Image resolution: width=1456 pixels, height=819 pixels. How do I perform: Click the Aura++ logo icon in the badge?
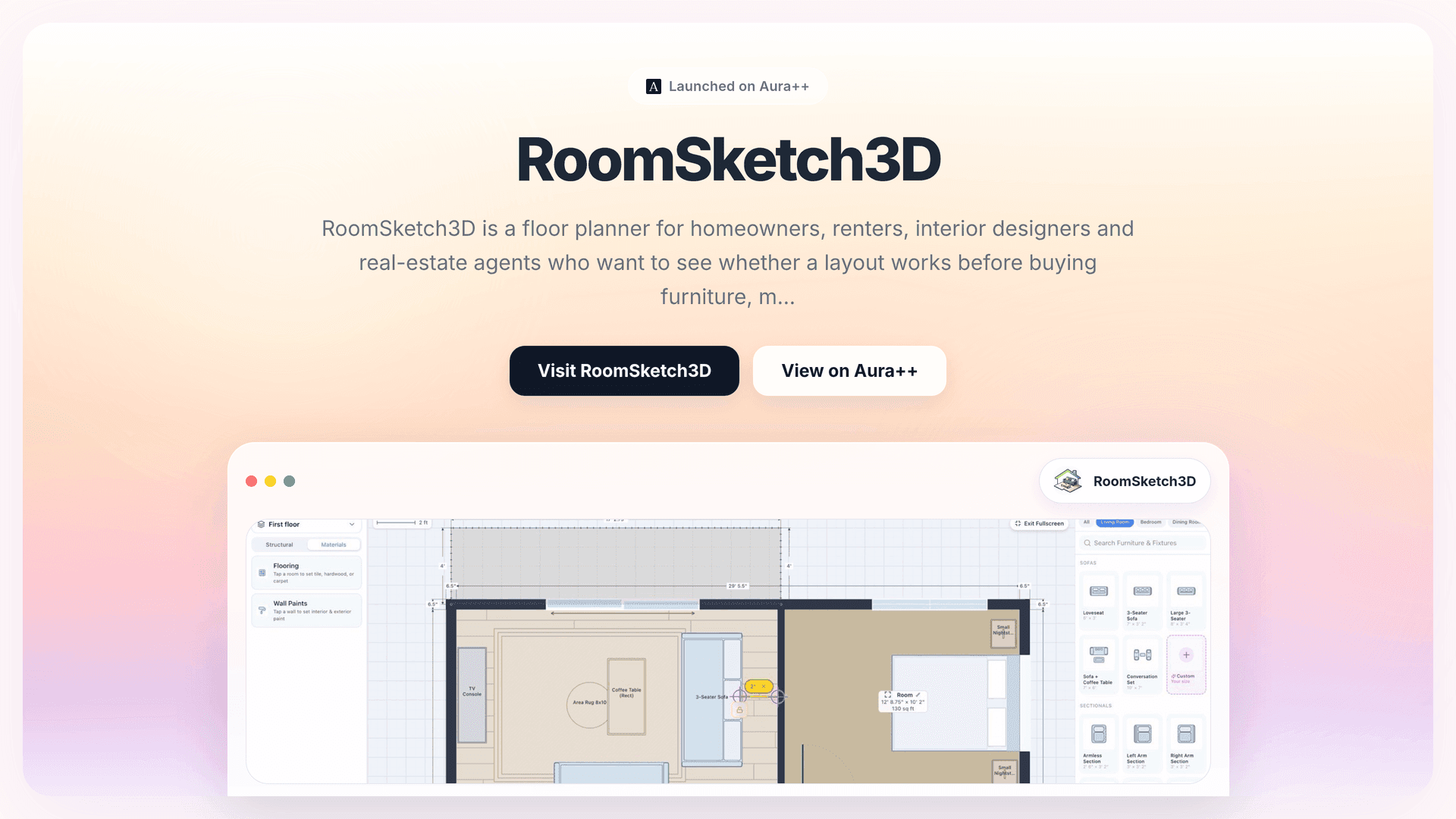(653, 86)
